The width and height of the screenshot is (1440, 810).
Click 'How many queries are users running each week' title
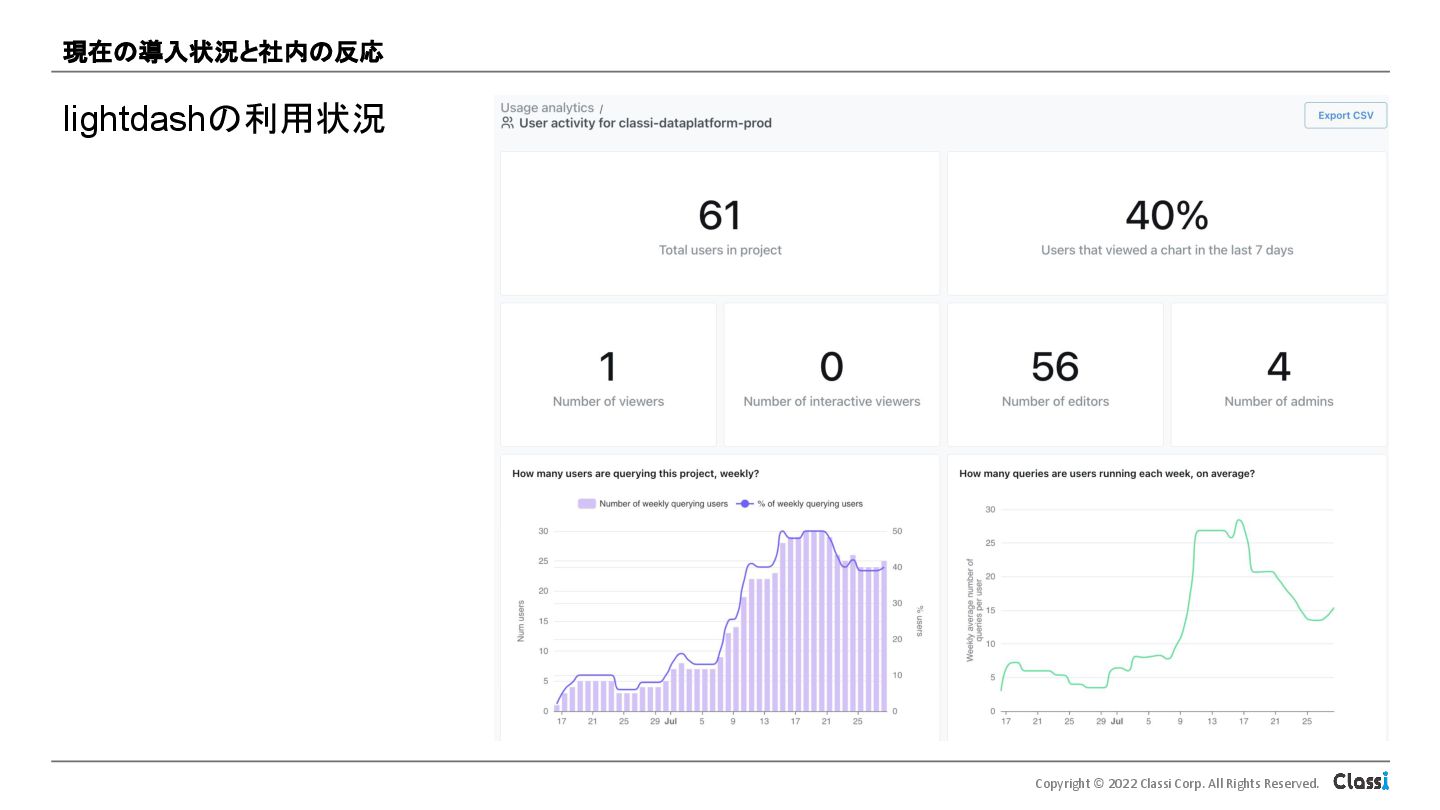[x=1107, y=474]
